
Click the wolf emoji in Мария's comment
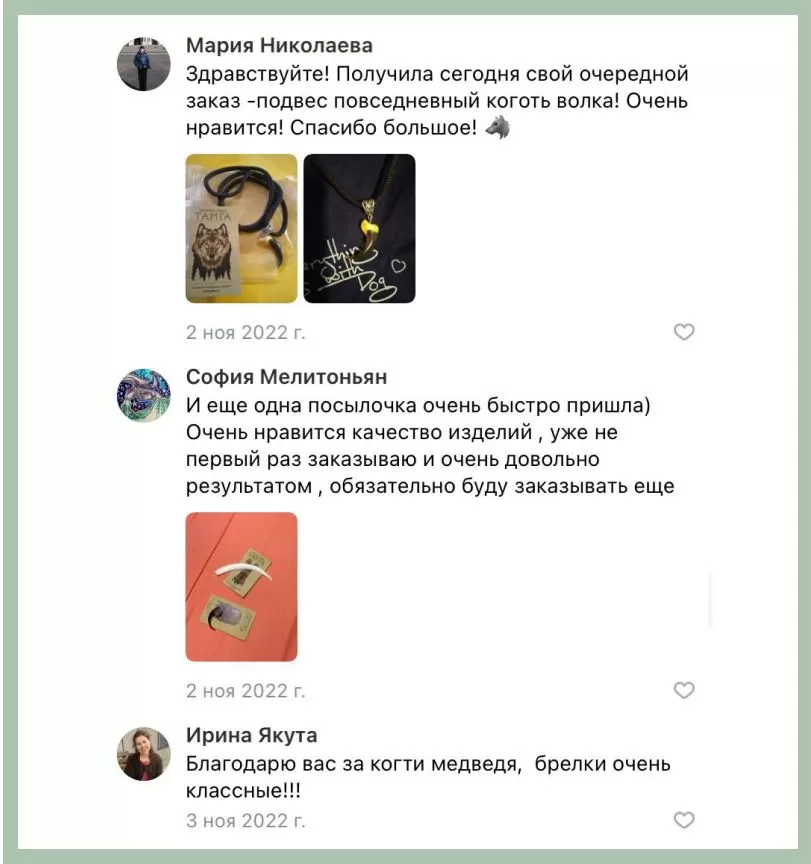(x=498, y=127)
